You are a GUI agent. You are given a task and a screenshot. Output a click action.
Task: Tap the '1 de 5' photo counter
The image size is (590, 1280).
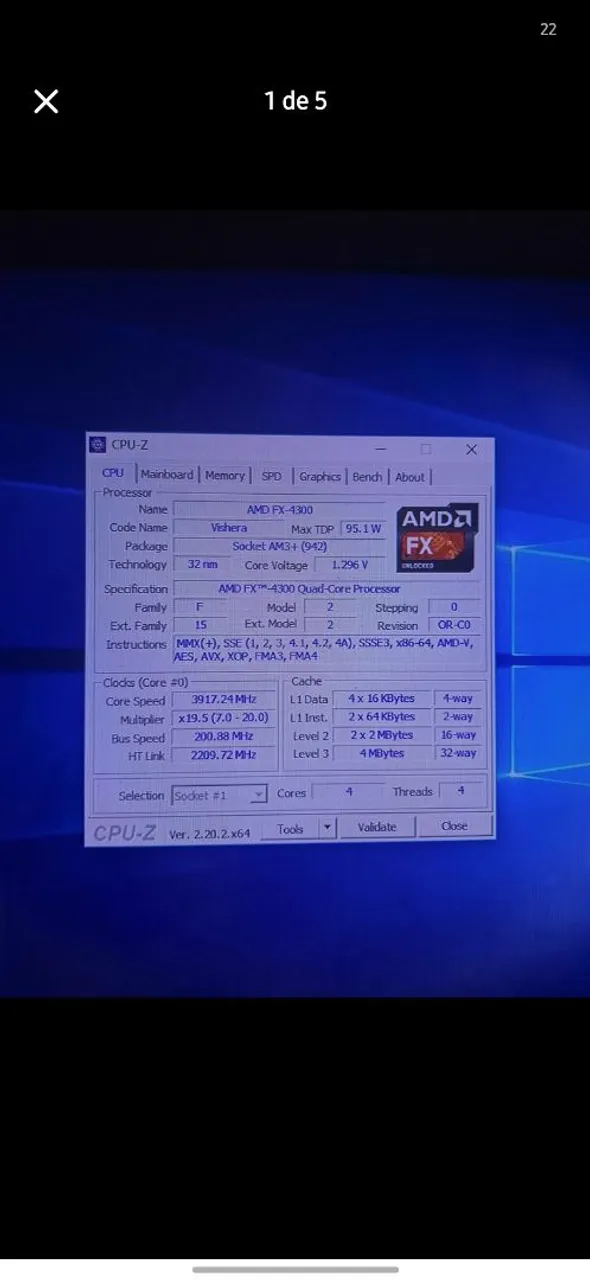tap(295, 100)
